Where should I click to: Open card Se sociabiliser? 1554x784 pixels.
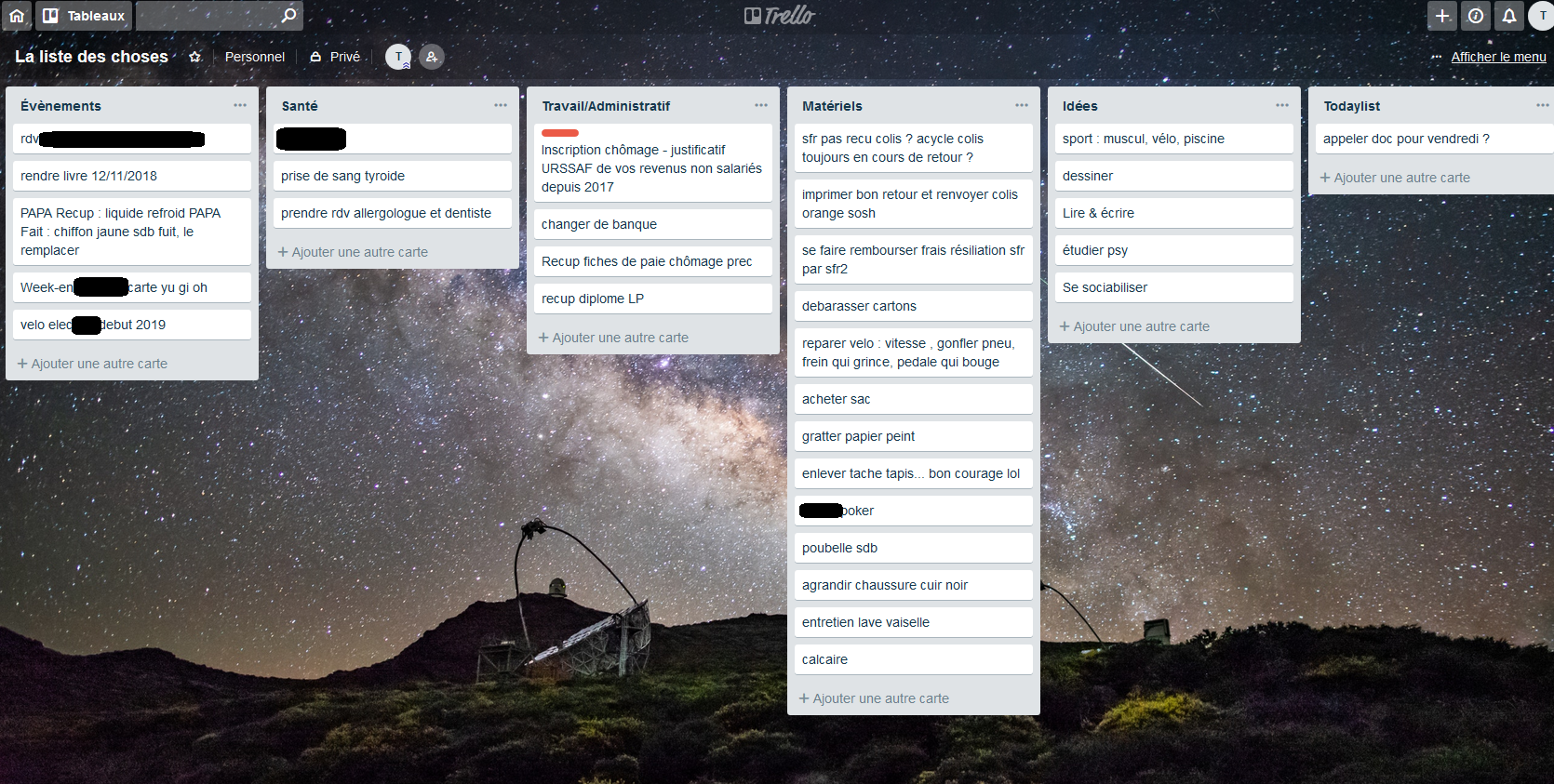1174,287
